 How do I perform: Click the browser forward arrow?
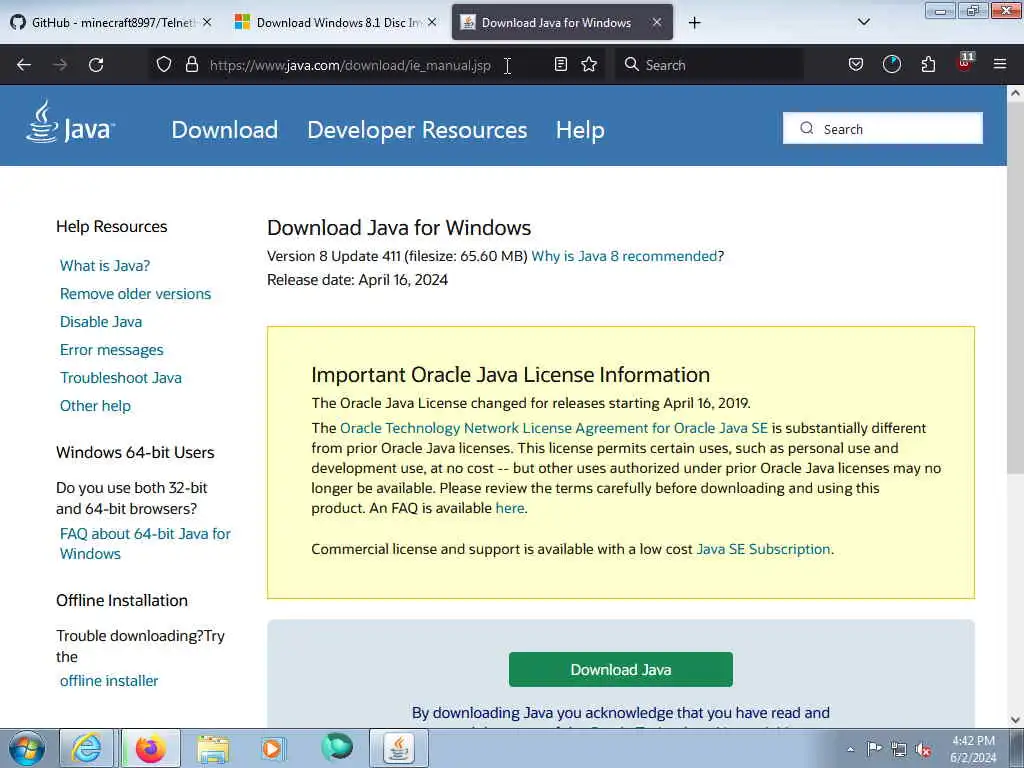(x=60, y=65)
